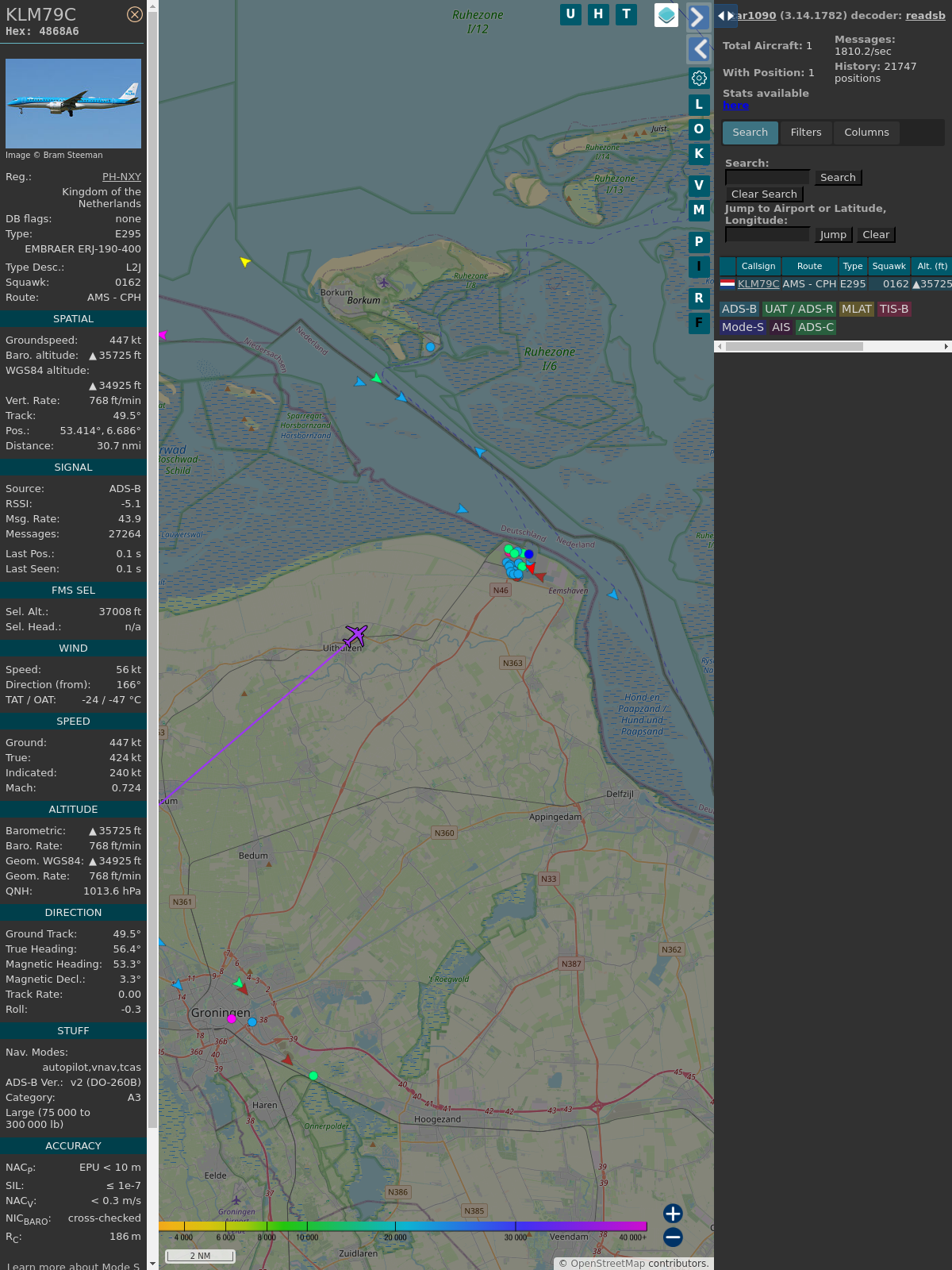952x1270 pixels.
Task: Open the stats available here link
Action: point(735,106)
